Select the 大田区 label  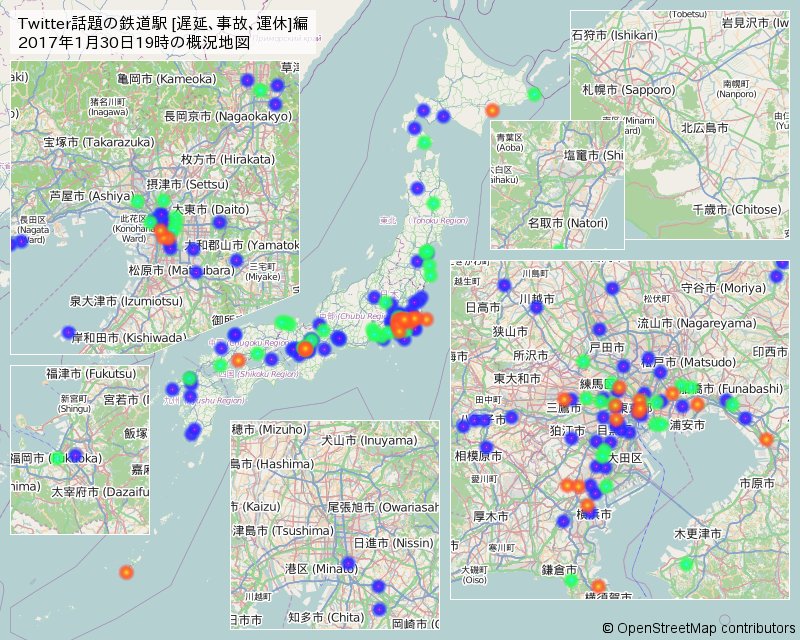624,458
